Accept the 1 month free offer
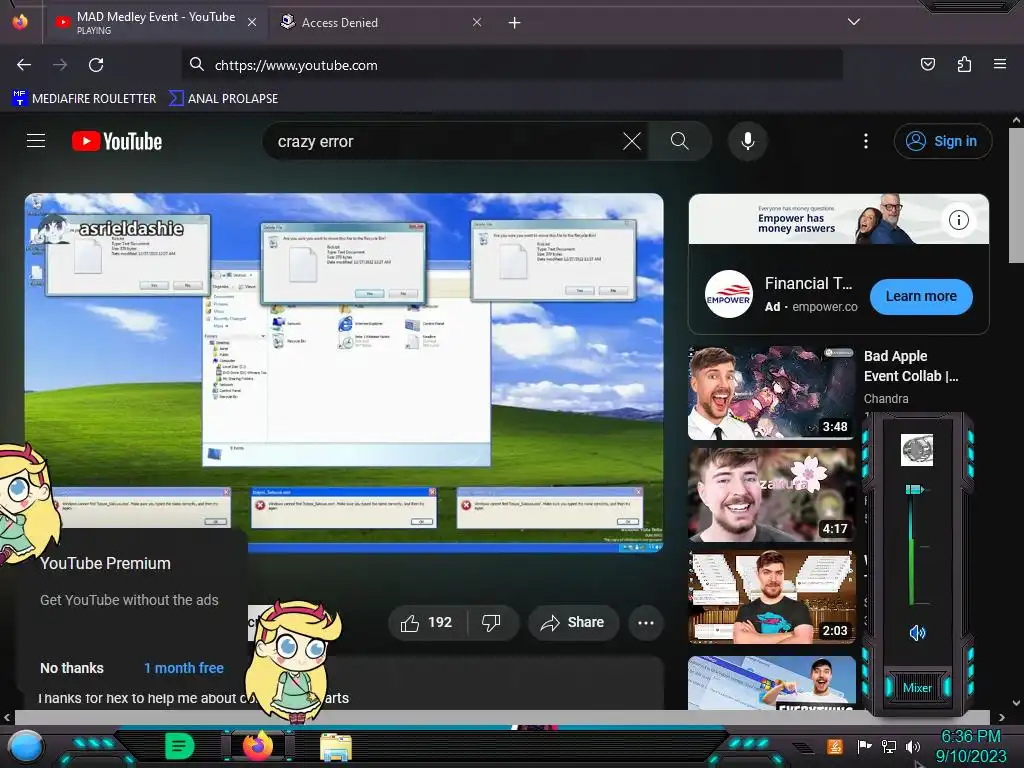 coord(184,668)
